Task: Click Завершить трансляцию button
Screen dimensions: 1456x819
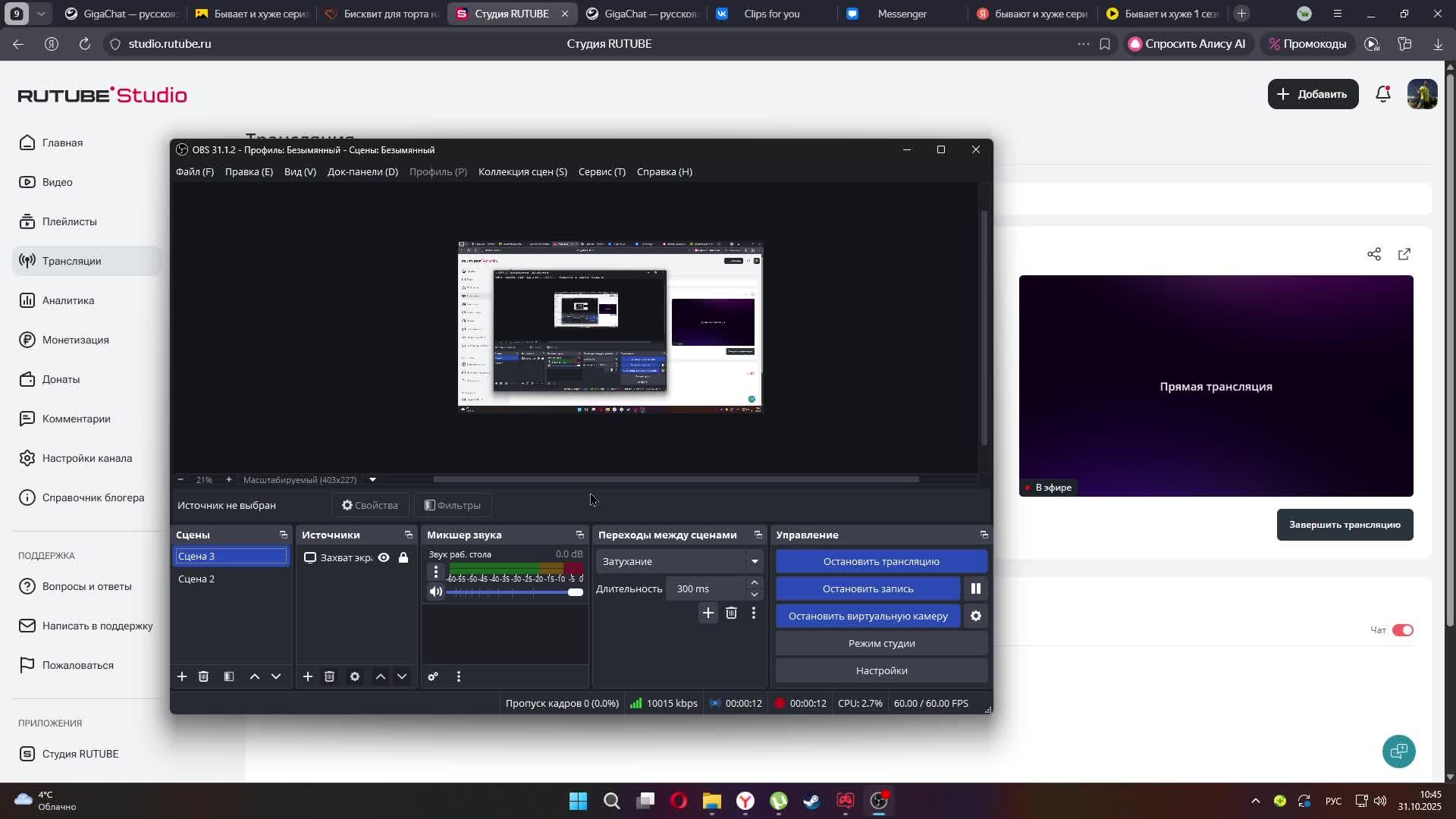Action: point(1344,525)
